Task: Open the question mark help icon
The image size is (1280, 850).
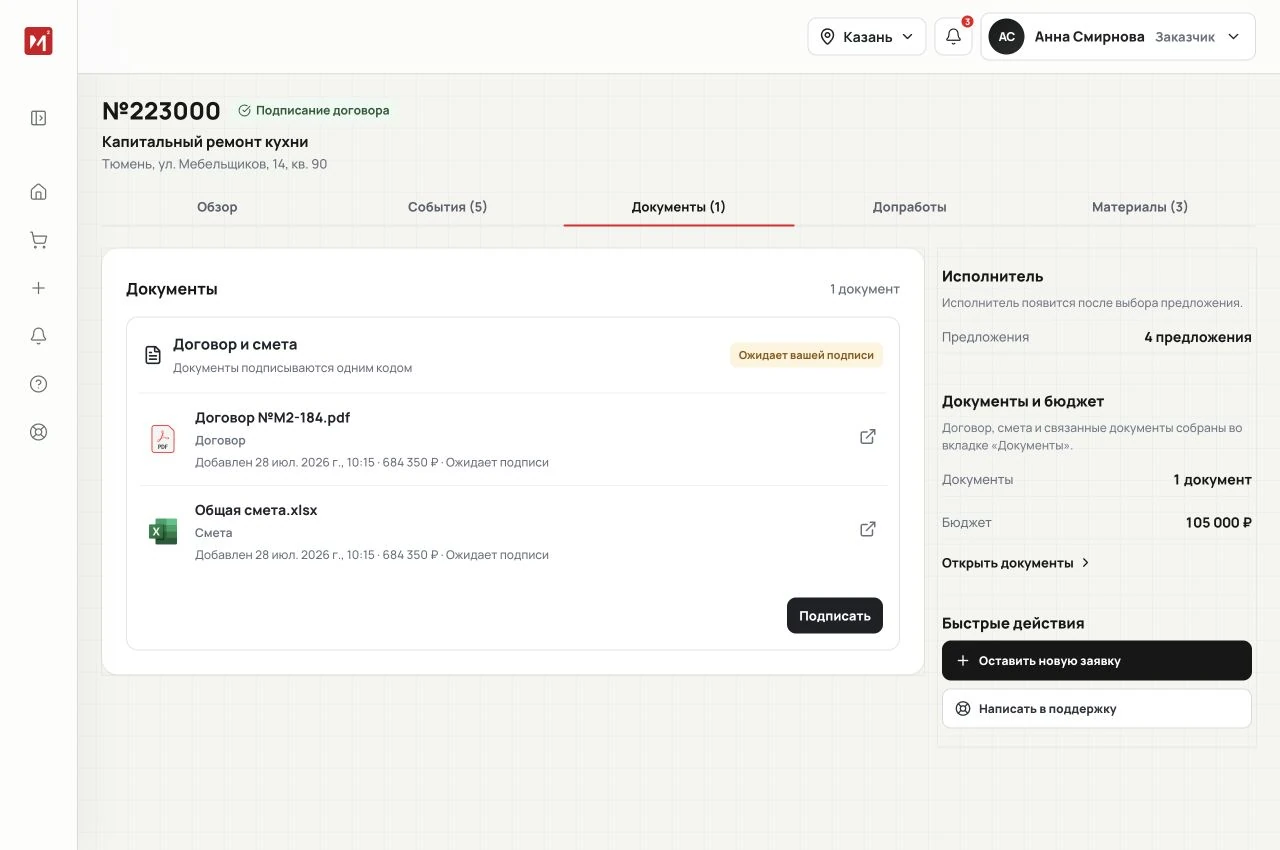Action: 38,384
